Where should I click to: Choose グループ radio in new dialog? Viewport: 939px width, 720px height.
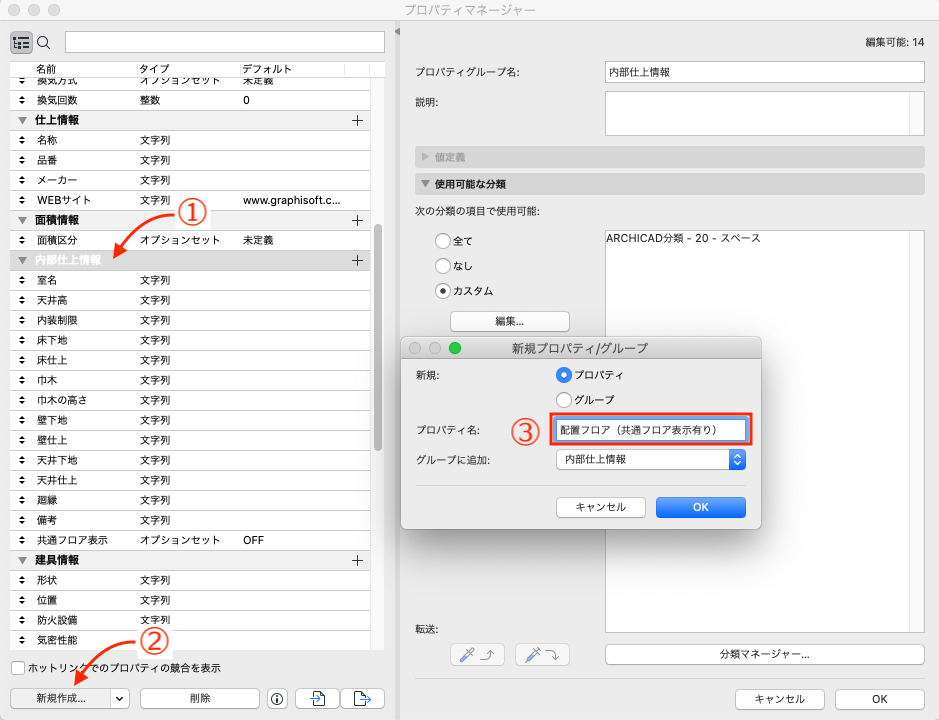click(x=564, y=400)
